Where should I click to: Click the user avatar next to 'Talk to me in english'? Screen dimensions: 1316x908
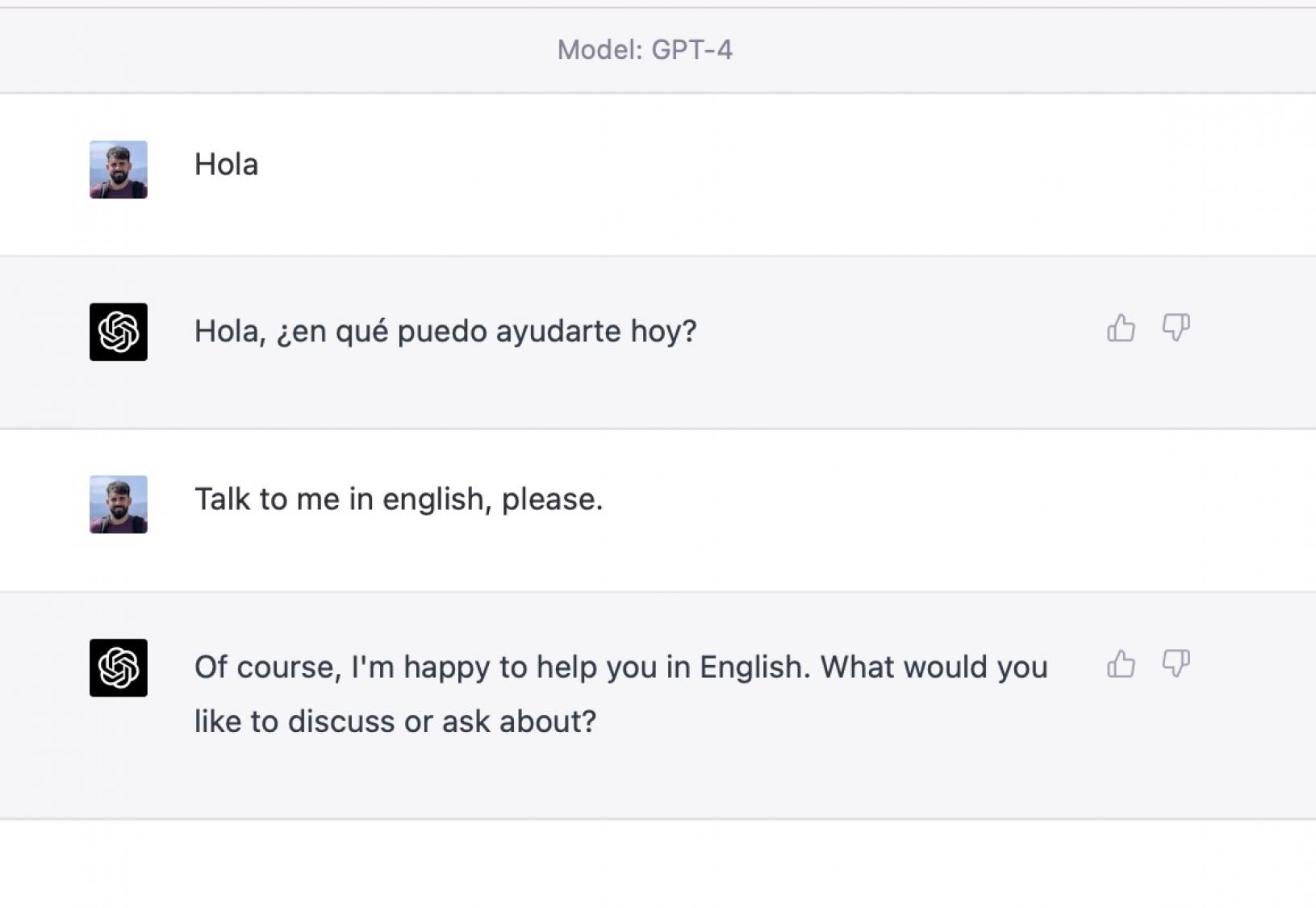tap(118, 505)
